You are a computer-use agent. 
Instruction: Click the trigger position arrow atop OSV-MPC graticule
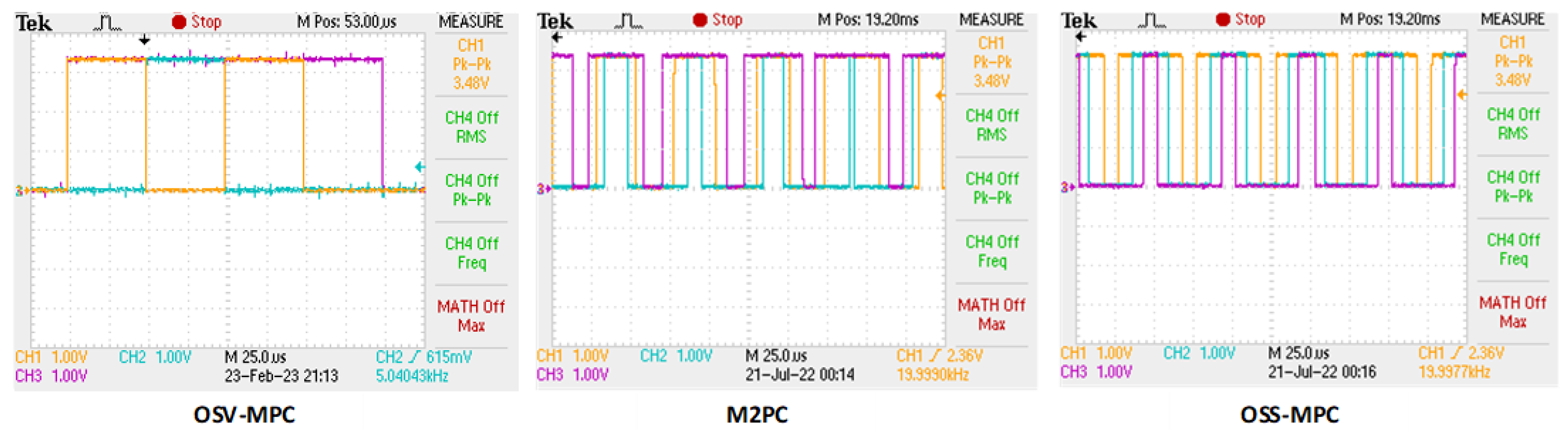(x=144, y=40)
